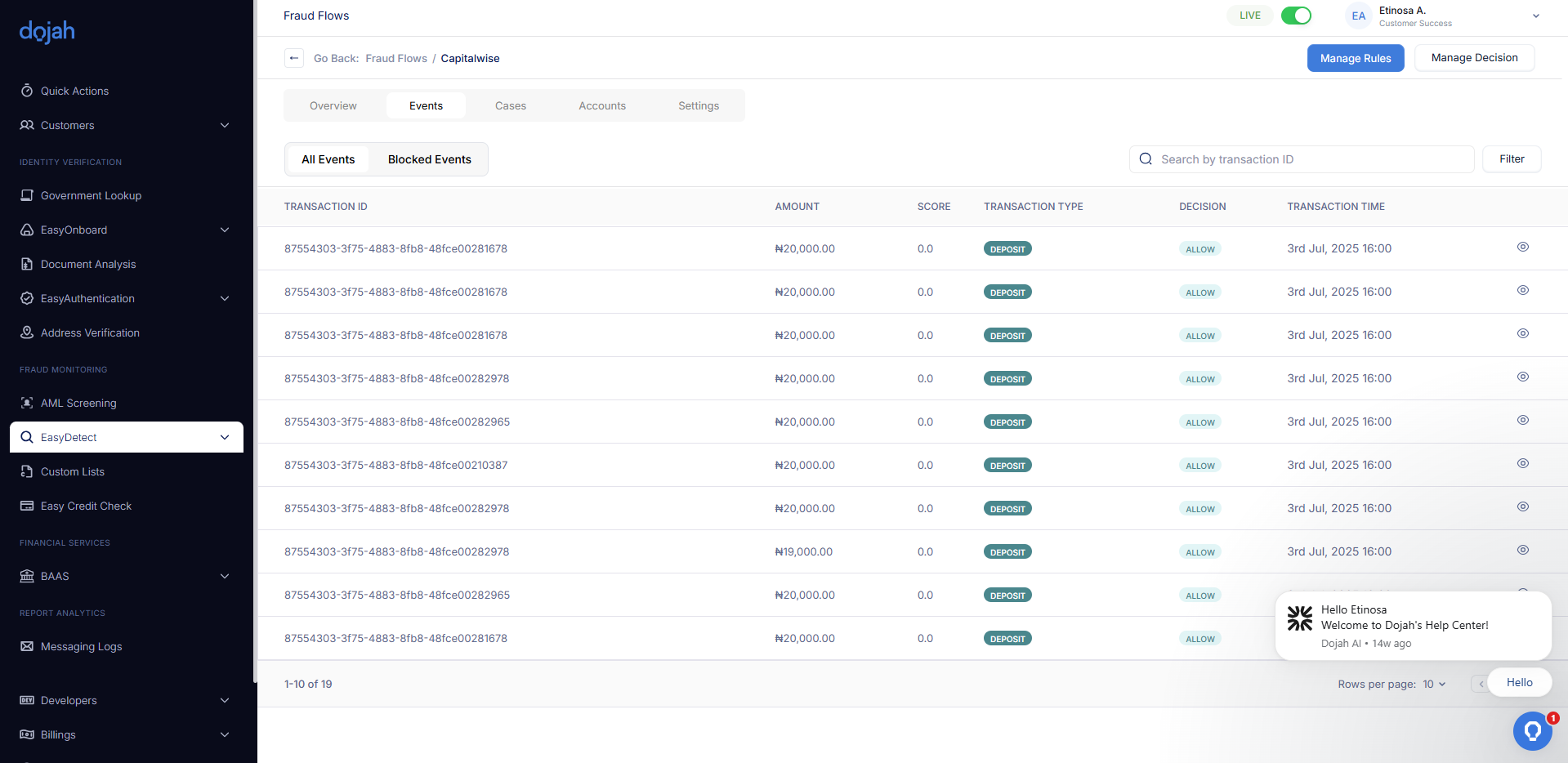The width and height of the screenshot is (1568, 763).
Task: Click the Messaging Logs envelope icon
Action: [27, 646]
